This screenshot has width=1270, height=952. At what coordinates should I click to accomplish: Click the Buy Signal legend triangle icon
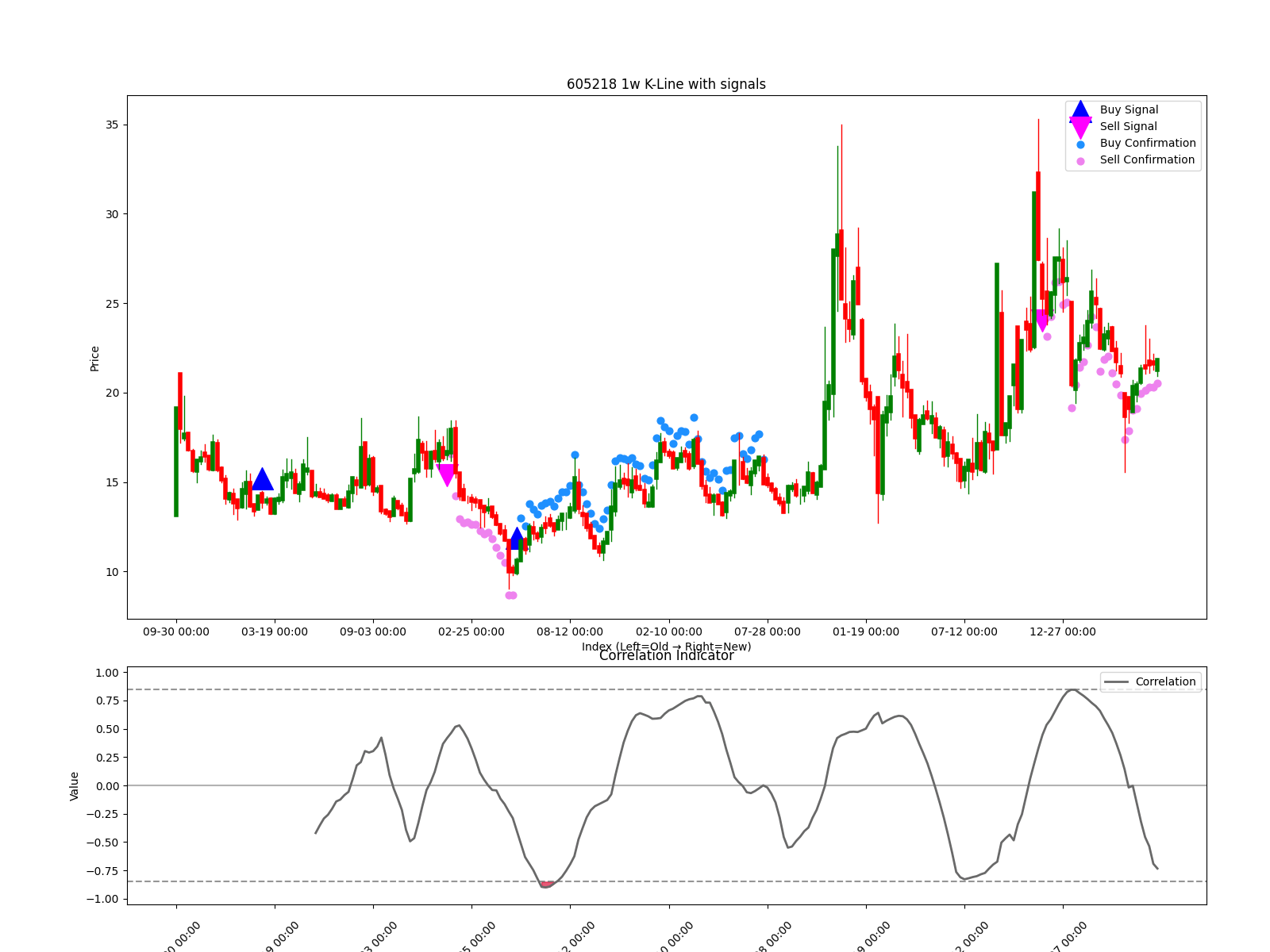click(1080, 110)
